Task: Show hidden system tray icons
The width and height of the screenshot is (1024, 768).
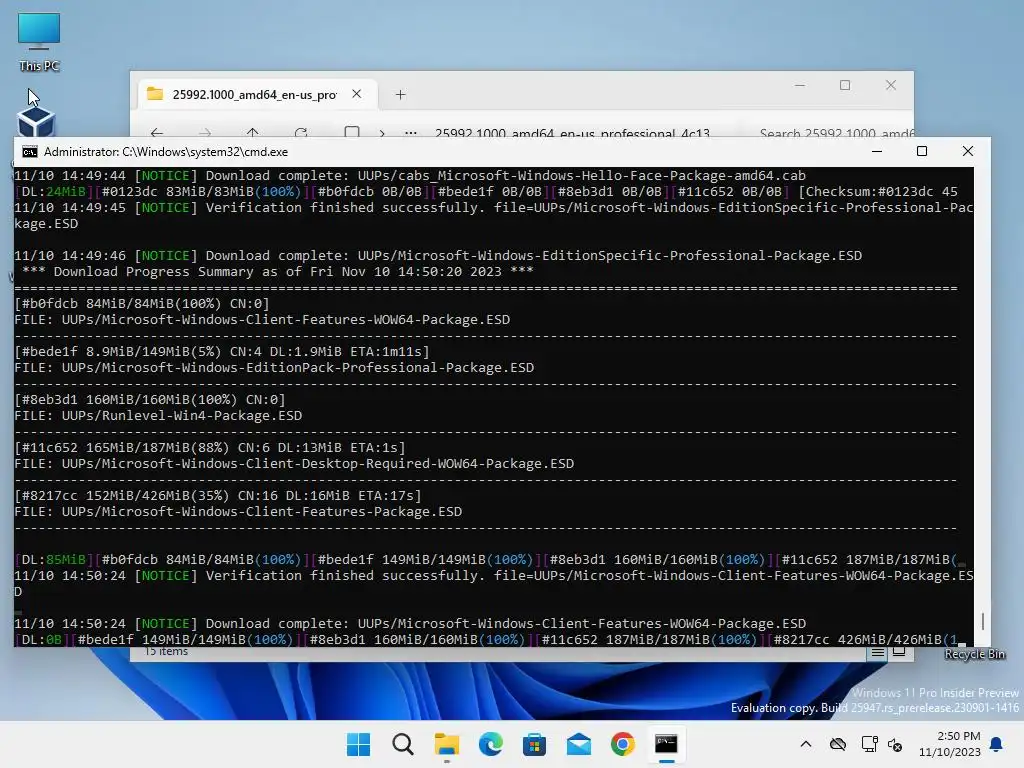Action: [x=806, y=744]
